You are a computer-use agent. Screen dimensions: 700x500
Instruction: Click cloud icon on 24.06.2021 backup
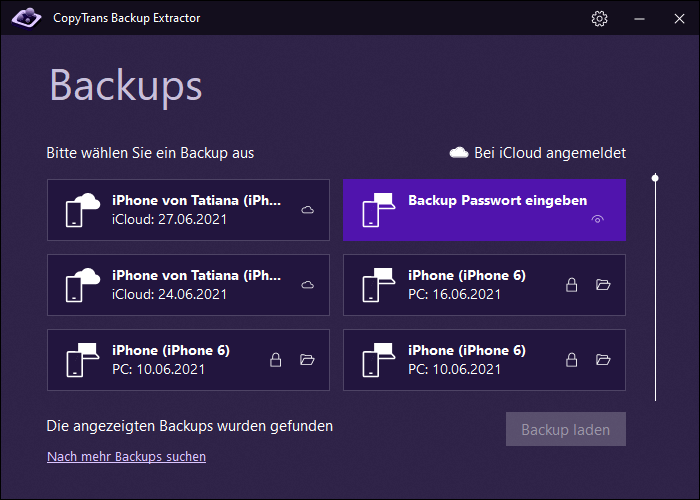point(308,285)
